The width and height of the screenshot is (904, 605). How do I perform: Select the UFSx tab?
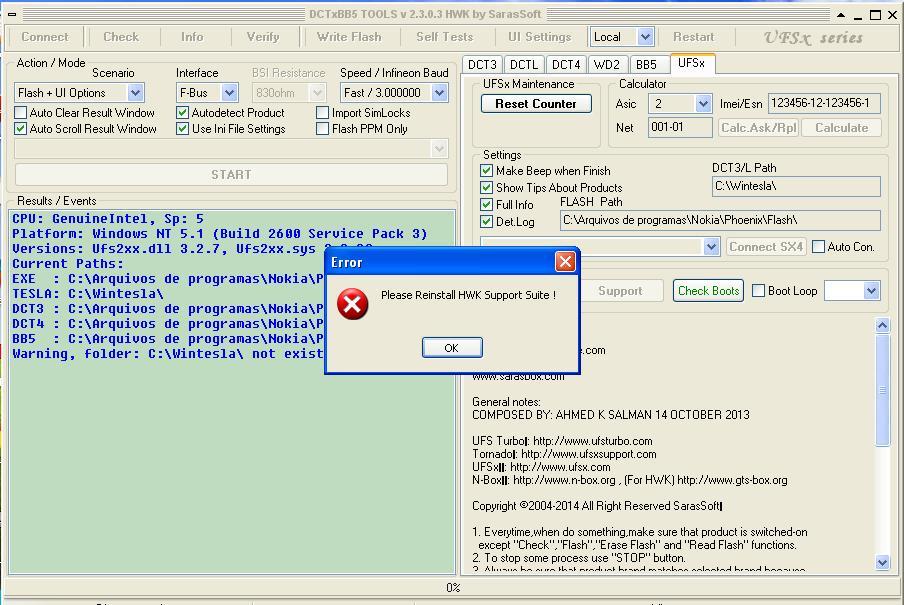coord(692,63)
